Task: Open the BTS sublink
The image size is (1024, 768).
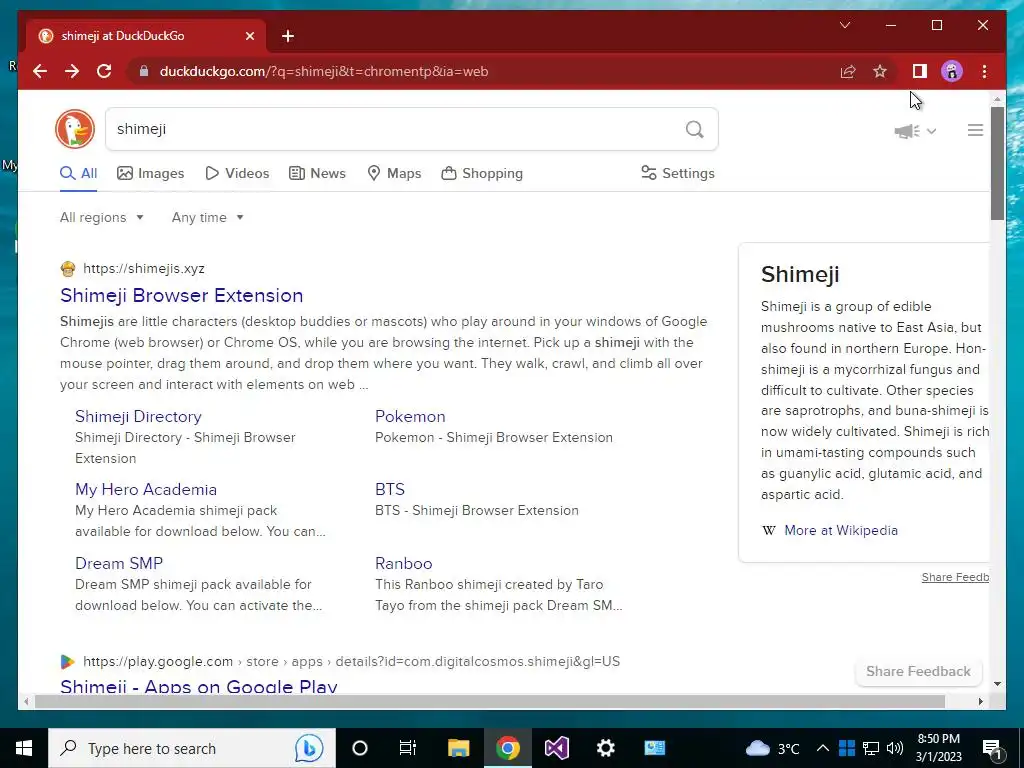Action: coord(390,490)
